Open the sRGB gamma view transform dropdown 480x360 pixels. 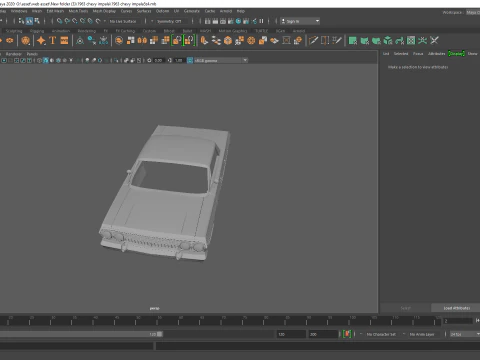tap(221, 60)
